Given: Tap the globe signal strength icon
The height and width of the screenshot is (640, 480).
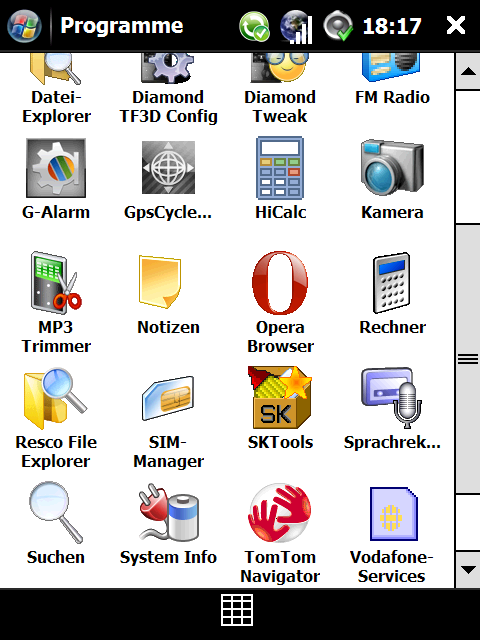Looking at the screenshot, I should tap(296, 27).
